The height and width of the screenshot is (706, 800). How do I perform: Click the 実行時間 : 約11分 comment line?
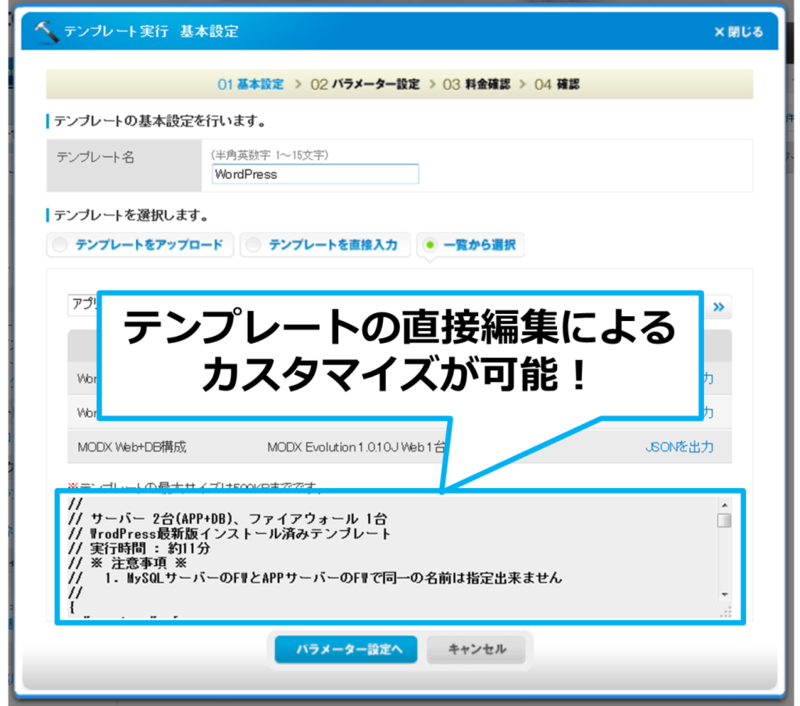point(139,549)
